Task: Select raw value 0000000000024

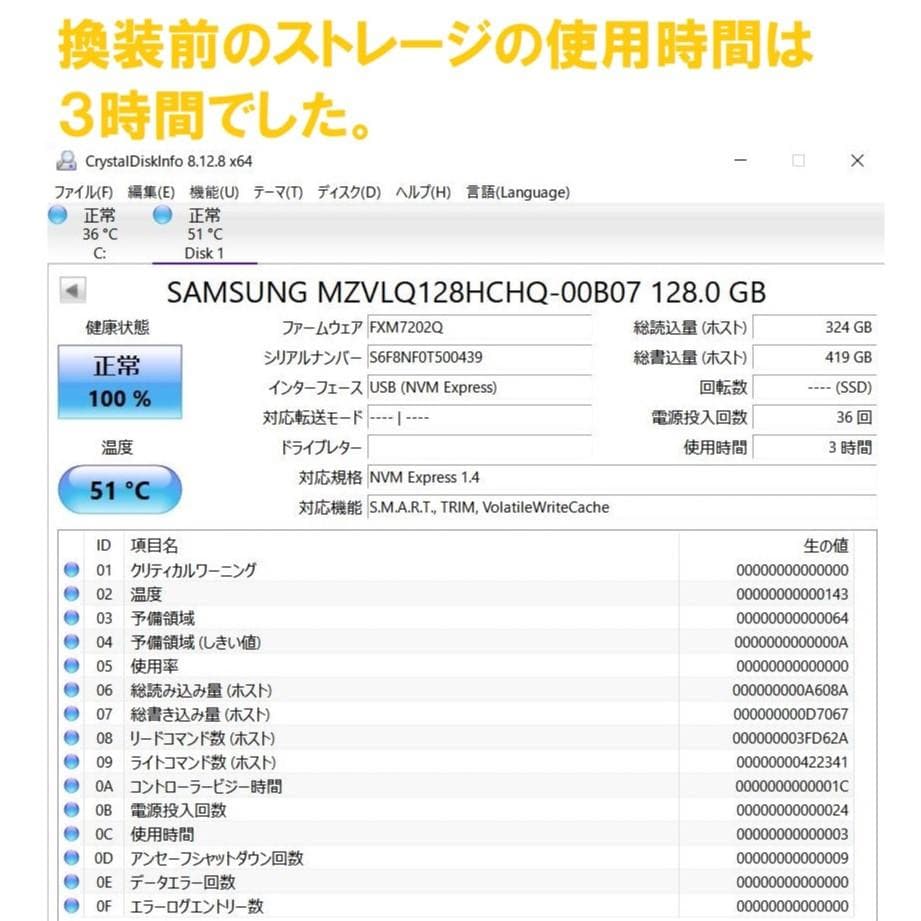Action: 792,810
